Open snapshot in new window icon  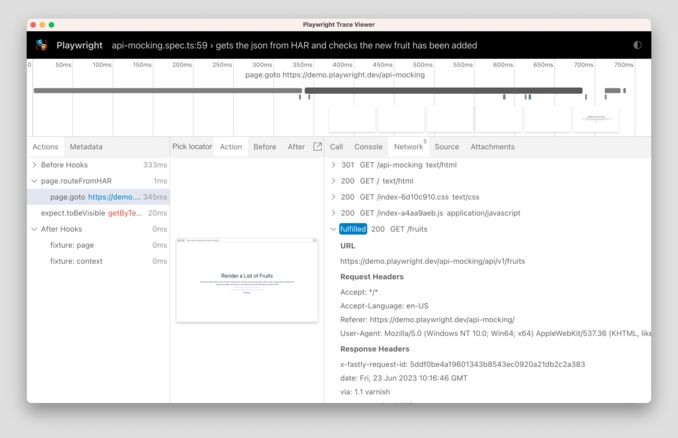click(318, 147)
